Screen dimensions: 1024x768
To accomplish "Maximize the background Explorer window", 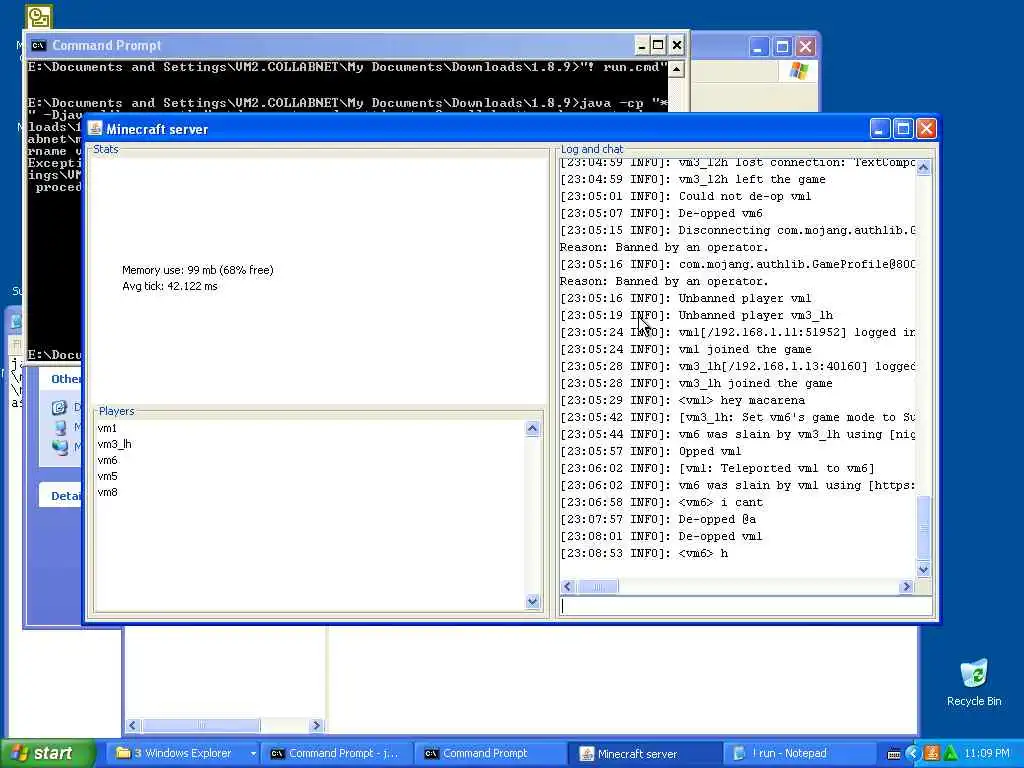I will [x=782, y=47].
